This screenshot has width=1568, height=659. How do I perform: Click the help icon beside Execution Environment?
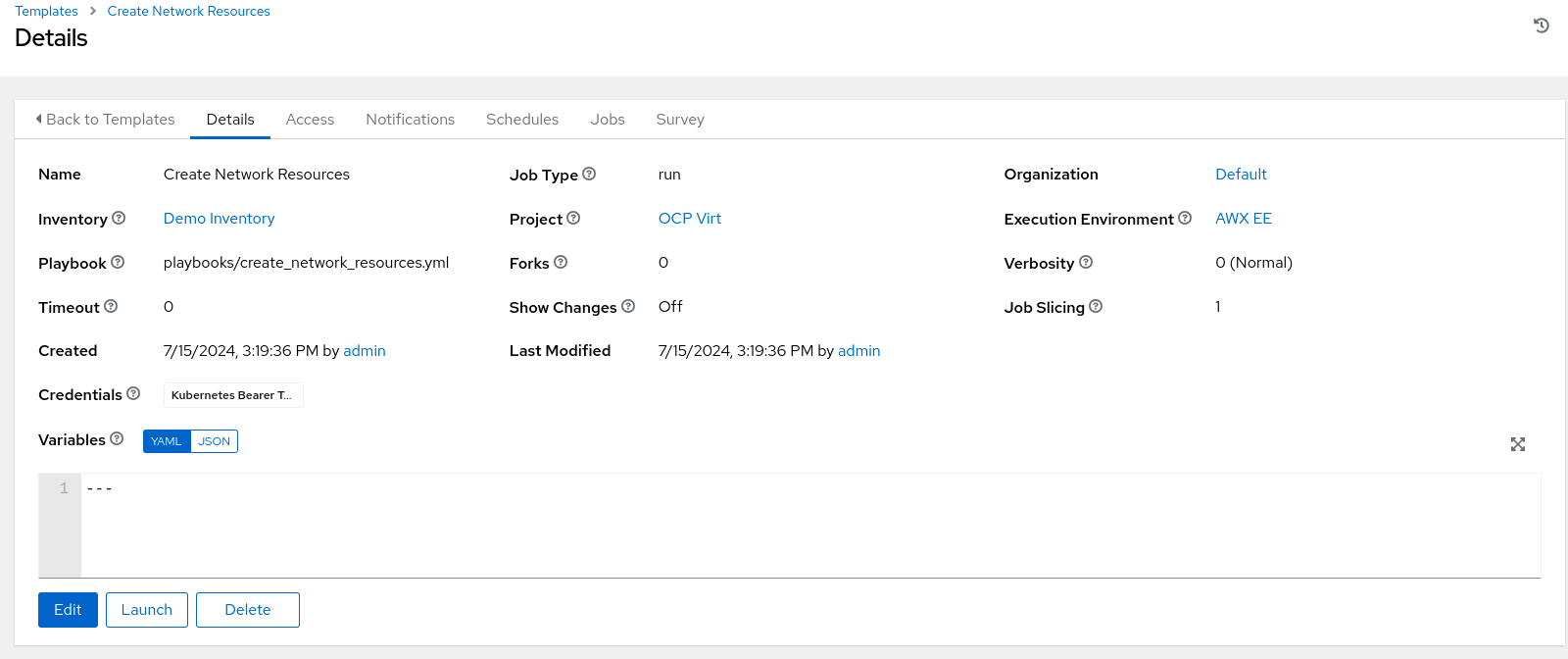tap(1185, 218)
